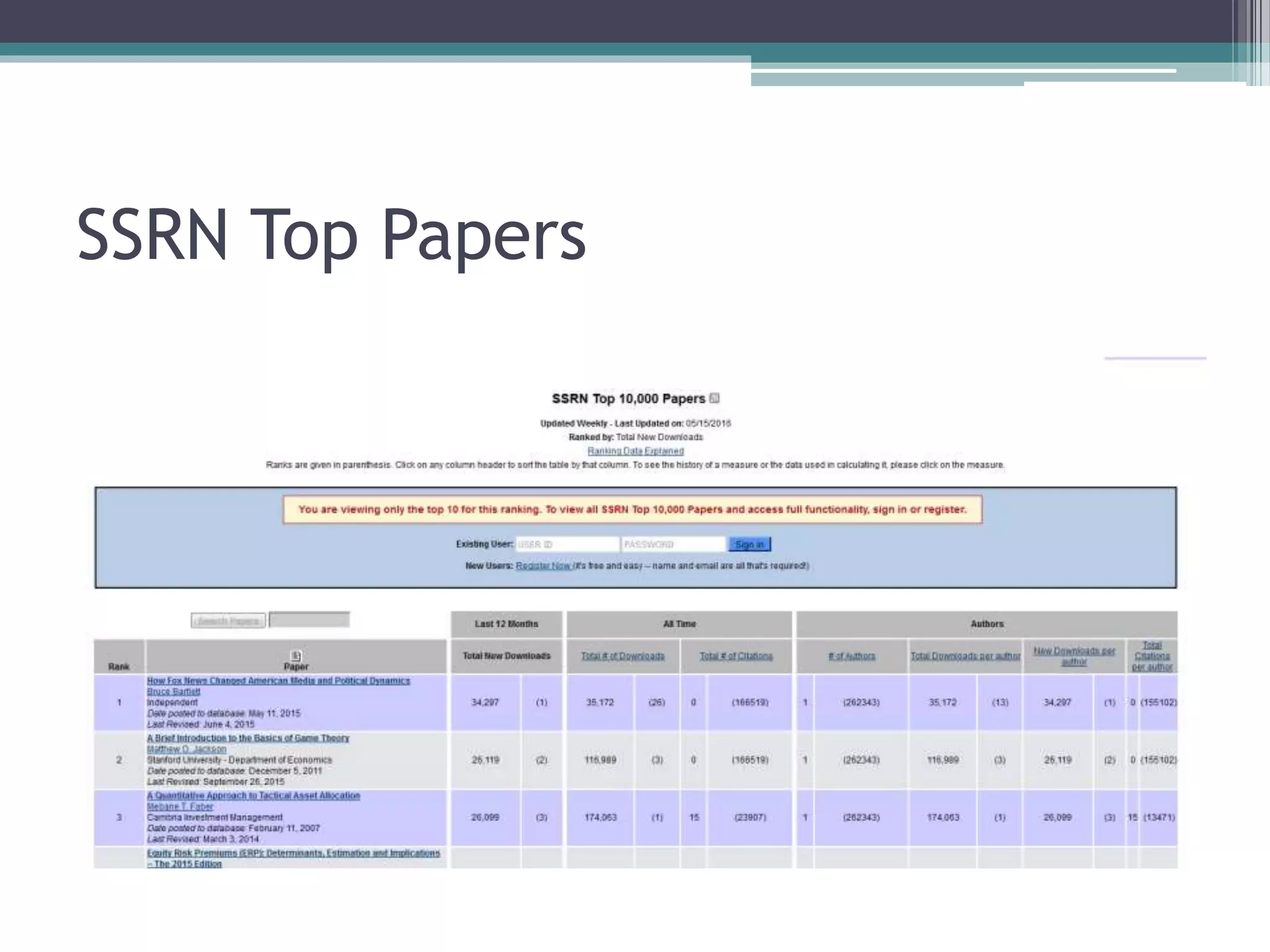Image resolution: width=1270 pixels, height=952 pixels.
Task: Click the 'Cambria Investment Management' affiliation
Action: (x=215, y=818)
